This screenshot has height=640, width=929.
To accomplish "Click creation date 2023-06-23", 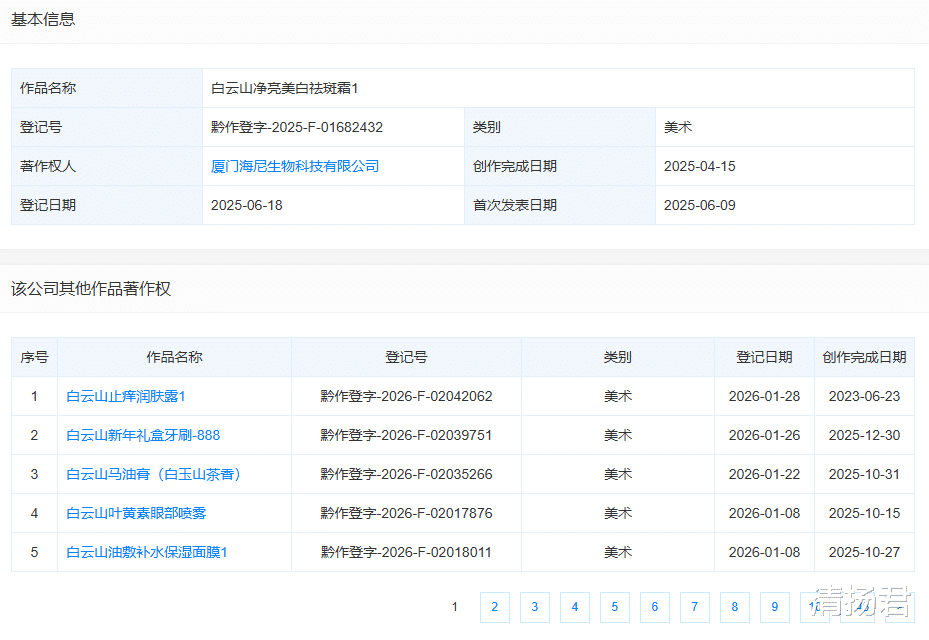I will [x=864, y=396].
